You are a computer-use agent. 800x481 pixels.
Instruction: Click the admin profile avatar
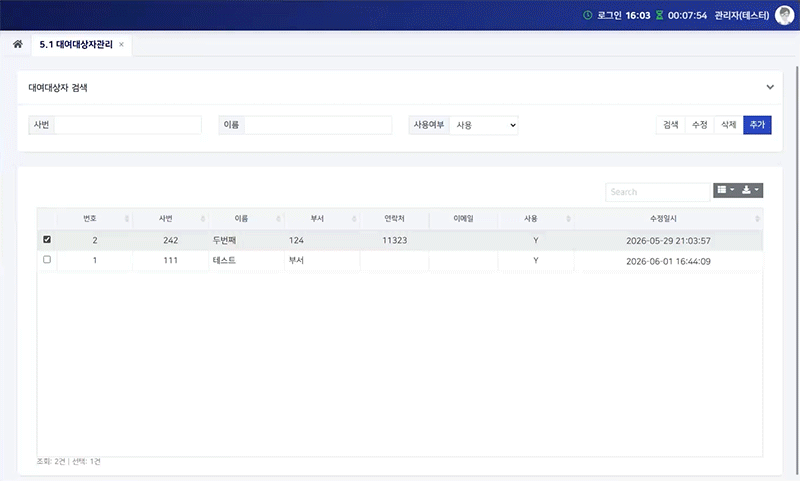pos(784,15)
